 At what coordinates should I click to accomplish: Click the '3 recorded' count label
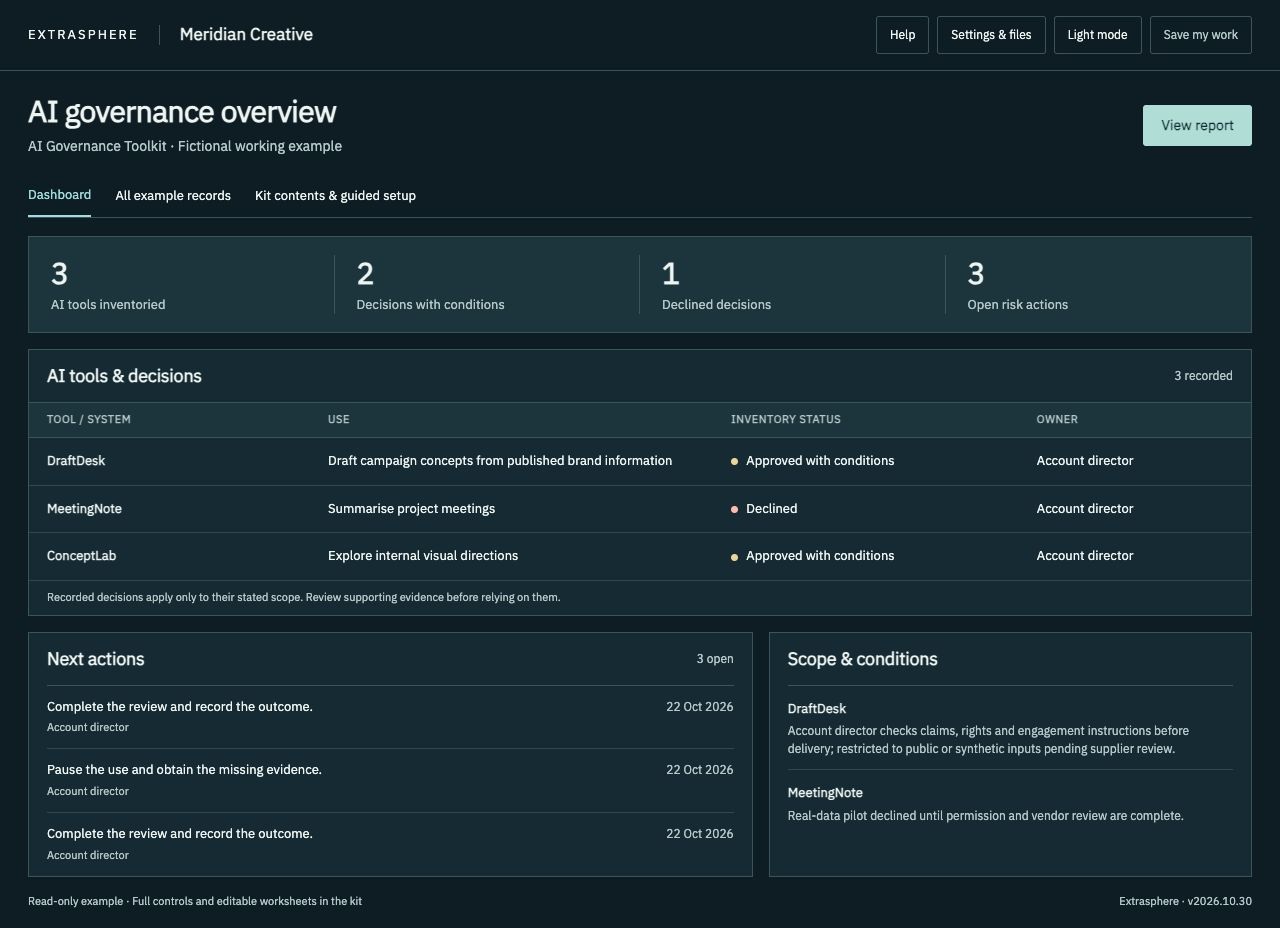[1203, 376]
